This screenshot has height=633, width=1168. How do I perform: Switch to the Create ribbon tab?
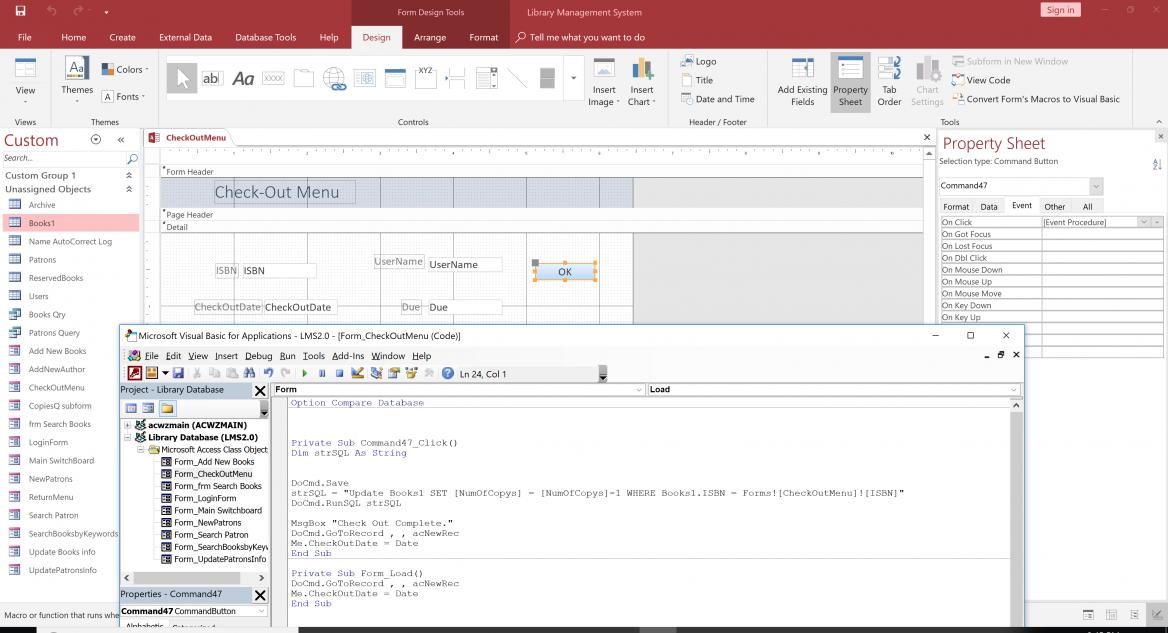click(x=122, y=37)
